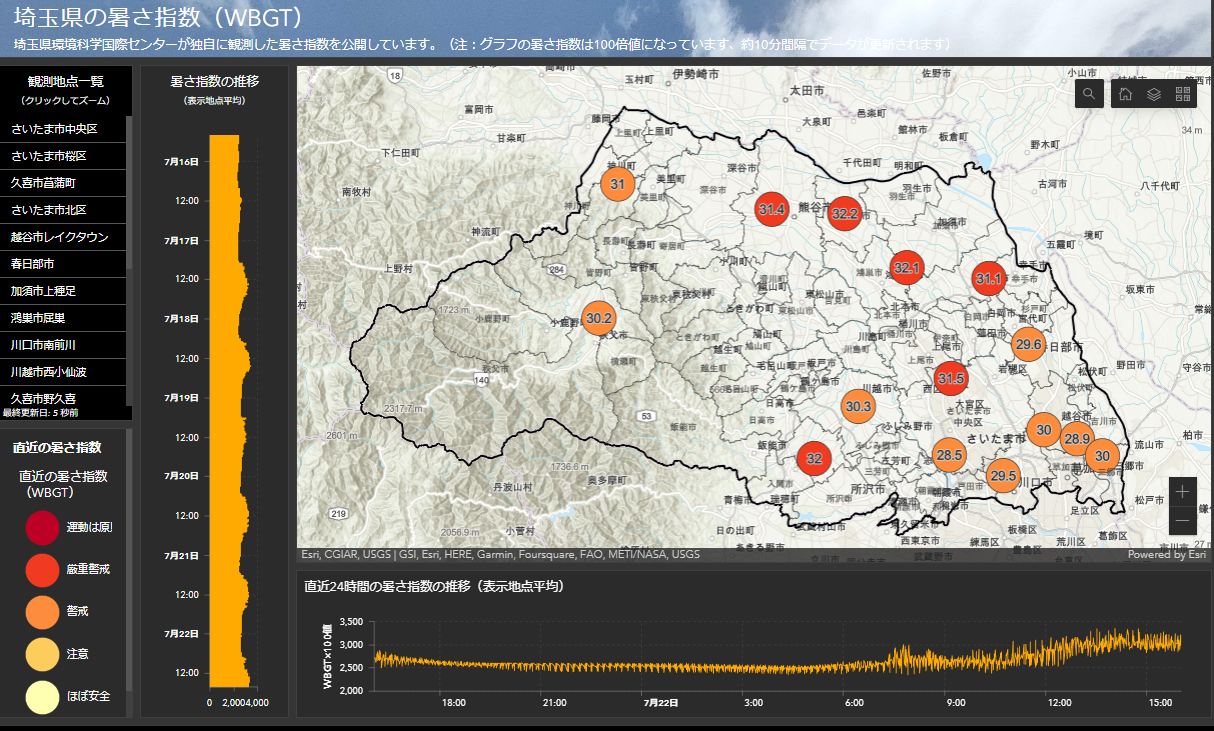The height and width of the screenshot is (731, 1214).
Task: Open the basemap gallery grid icon
Action: [1183, 94]
